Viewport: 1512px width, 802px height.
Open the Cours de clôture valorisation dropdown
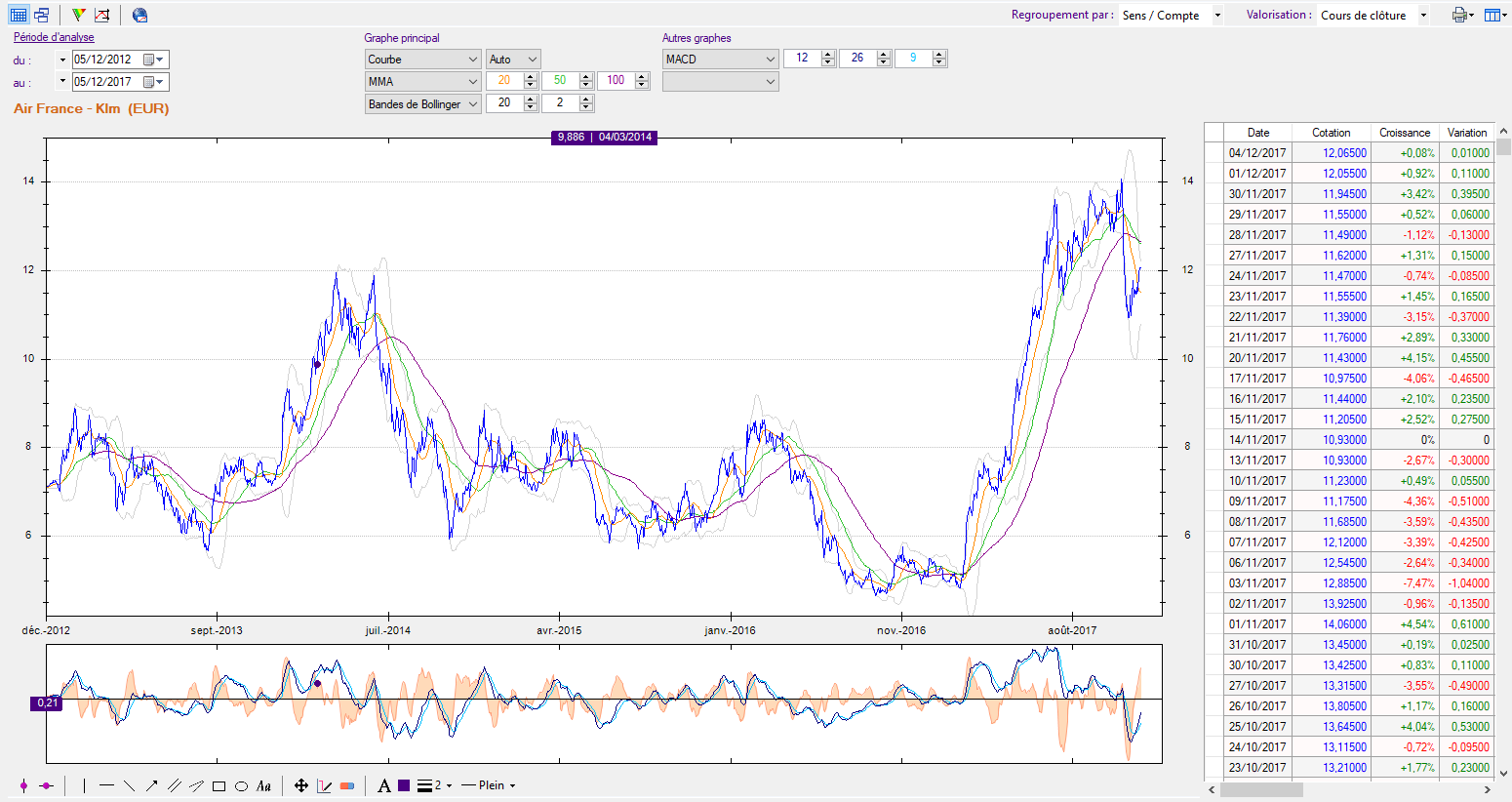(1373, 15)
